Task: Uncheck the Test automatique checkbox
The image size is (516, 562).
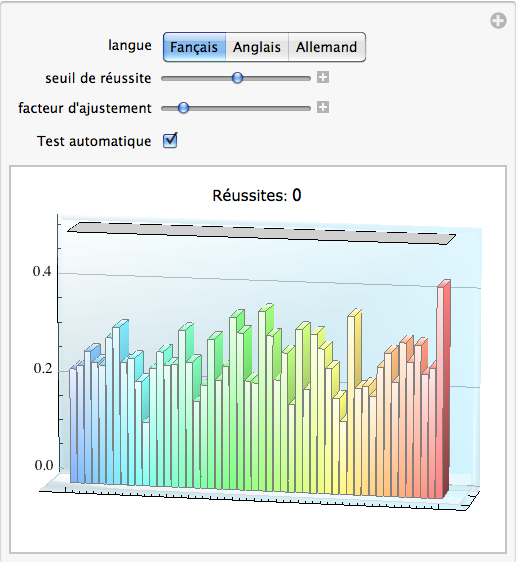Action: click(x=170, y=140)
